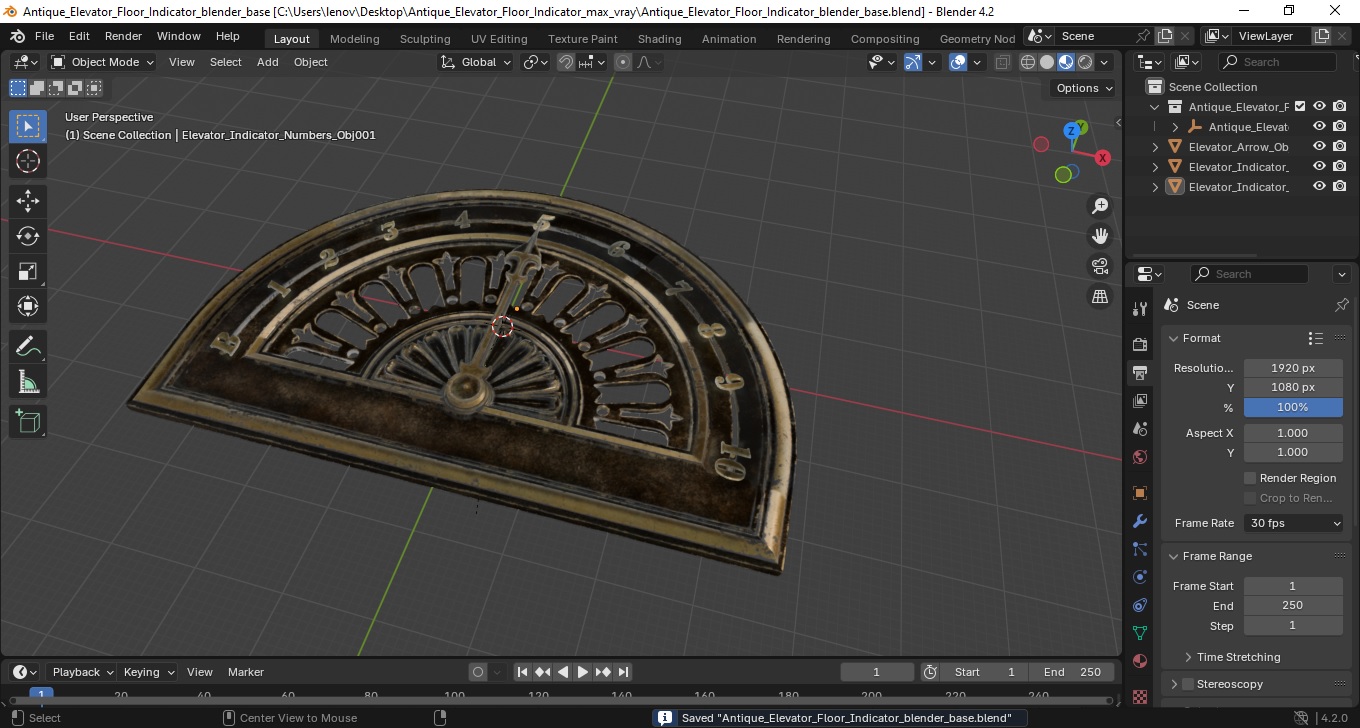Toggle X-ray mode in viewport header
This screenshot has height=728, width=1360.
(x=1003, y=62)
